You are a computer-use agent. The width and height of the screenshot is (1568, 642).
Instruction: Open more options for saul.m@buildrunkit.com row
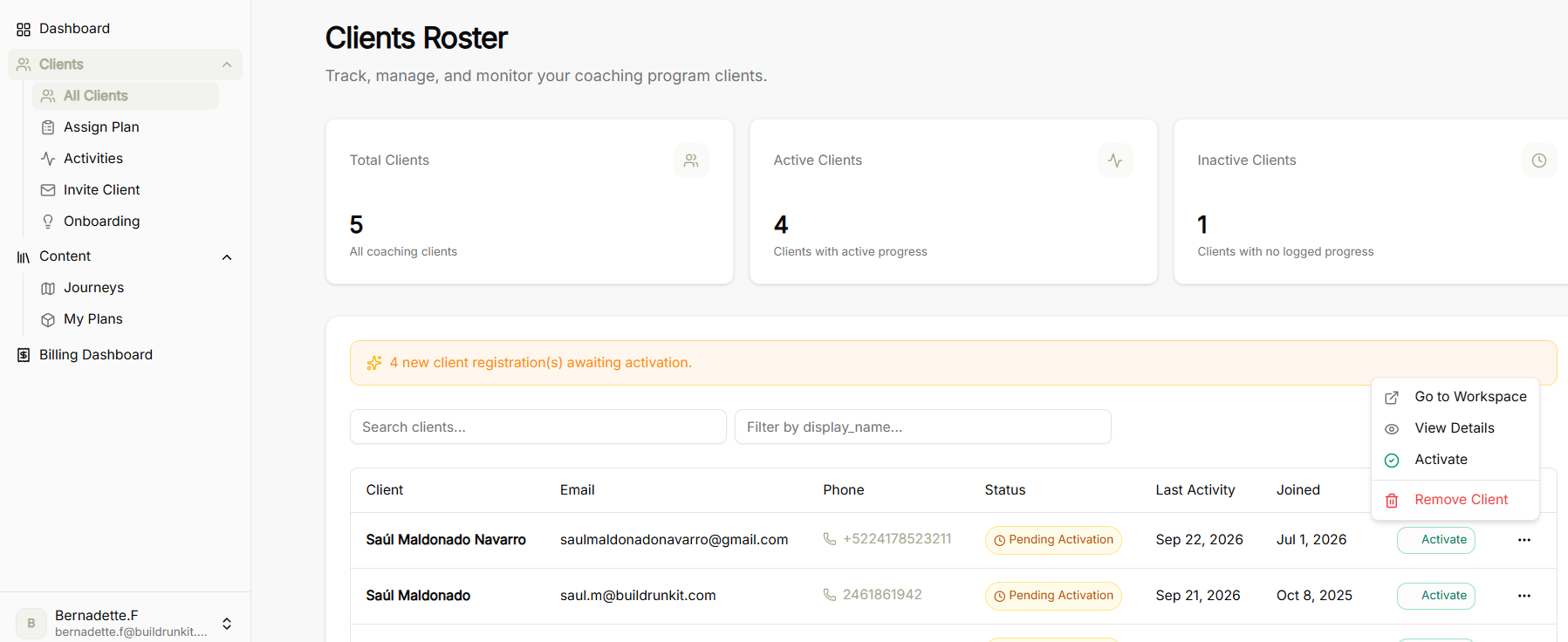(1524, 596)
